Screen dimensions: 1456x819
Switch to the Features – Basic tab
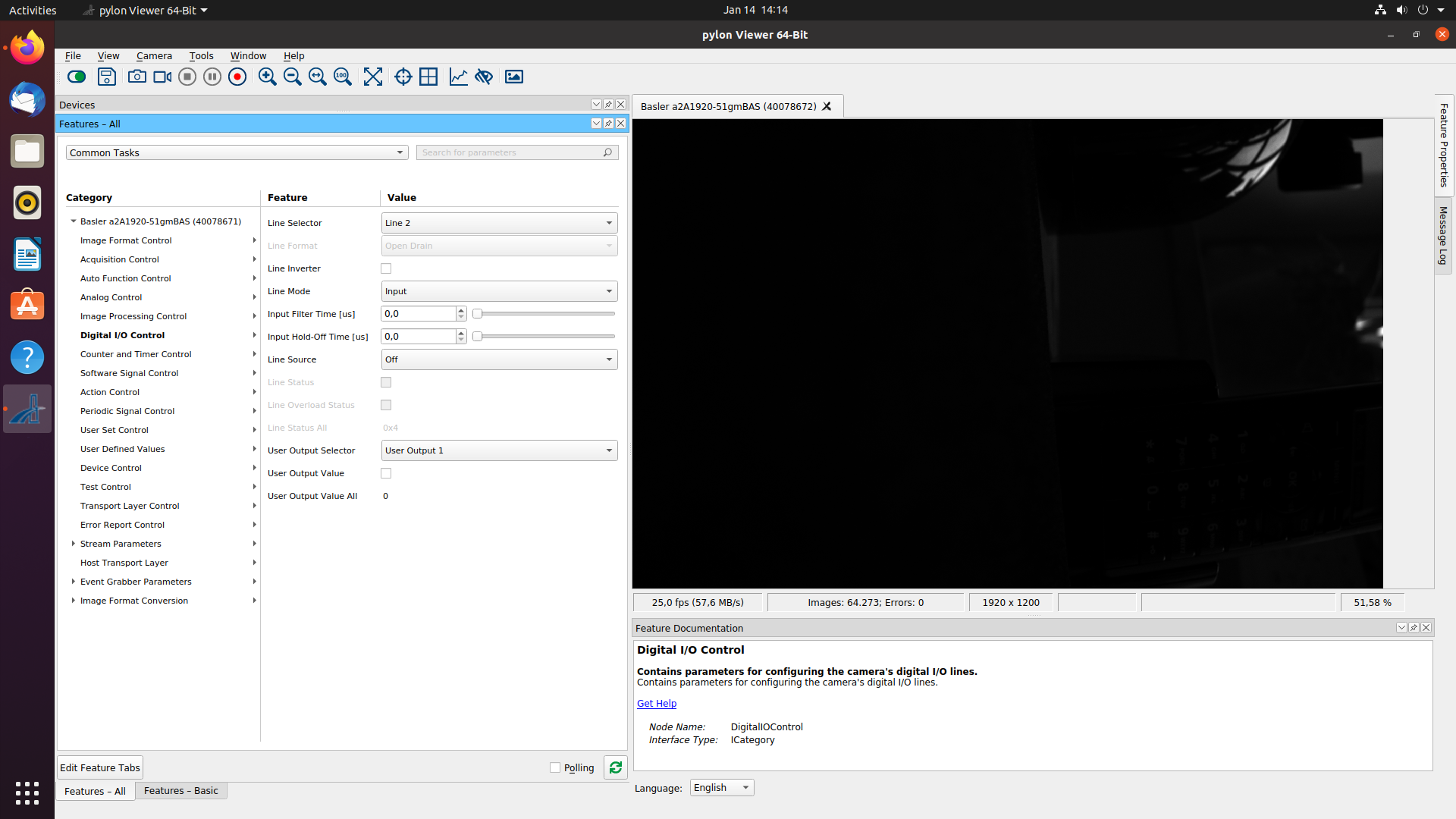(180, 790)
